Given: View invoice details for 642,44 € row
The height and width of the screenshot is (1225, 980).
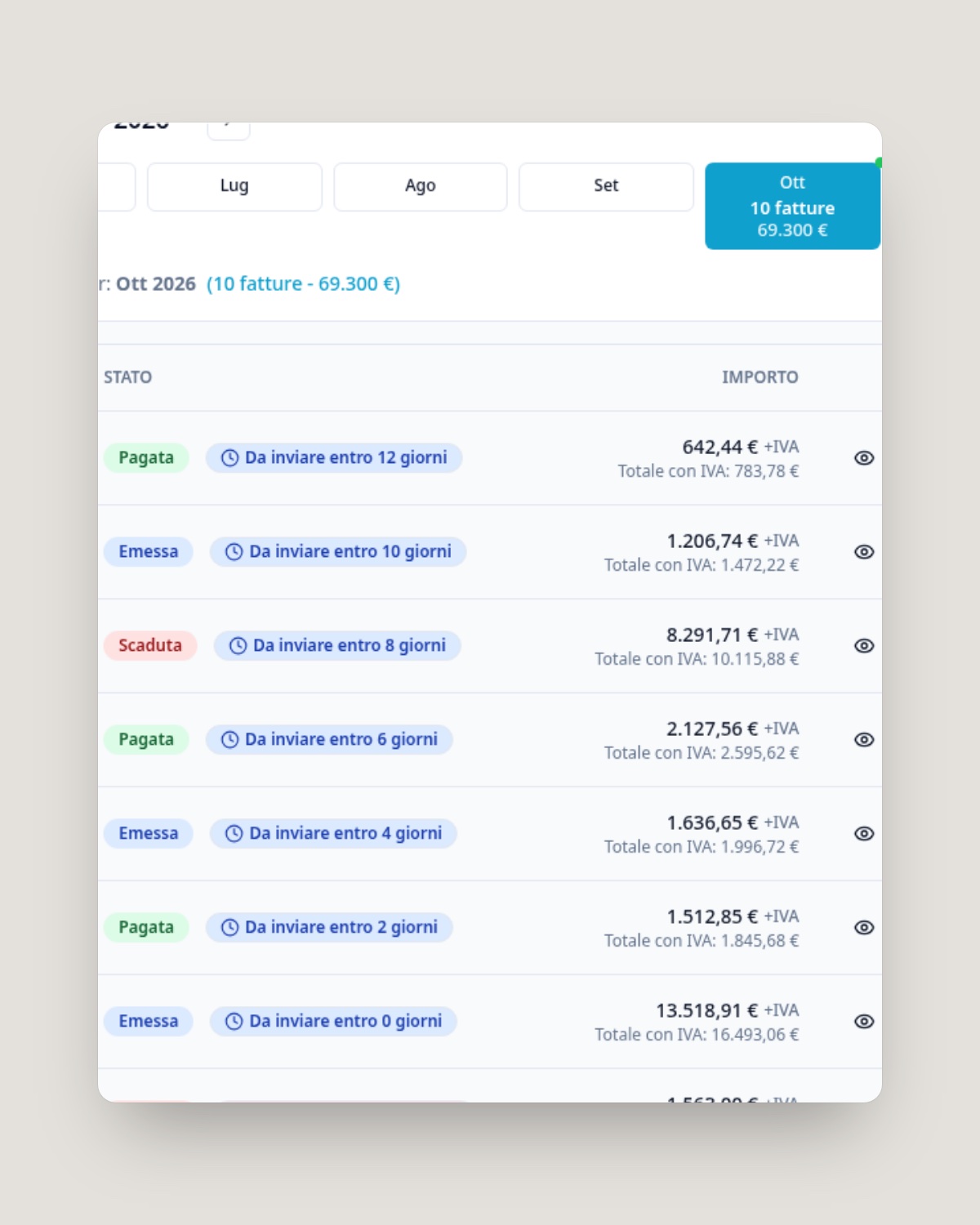Looking at the screenshot, I should 864,458.
